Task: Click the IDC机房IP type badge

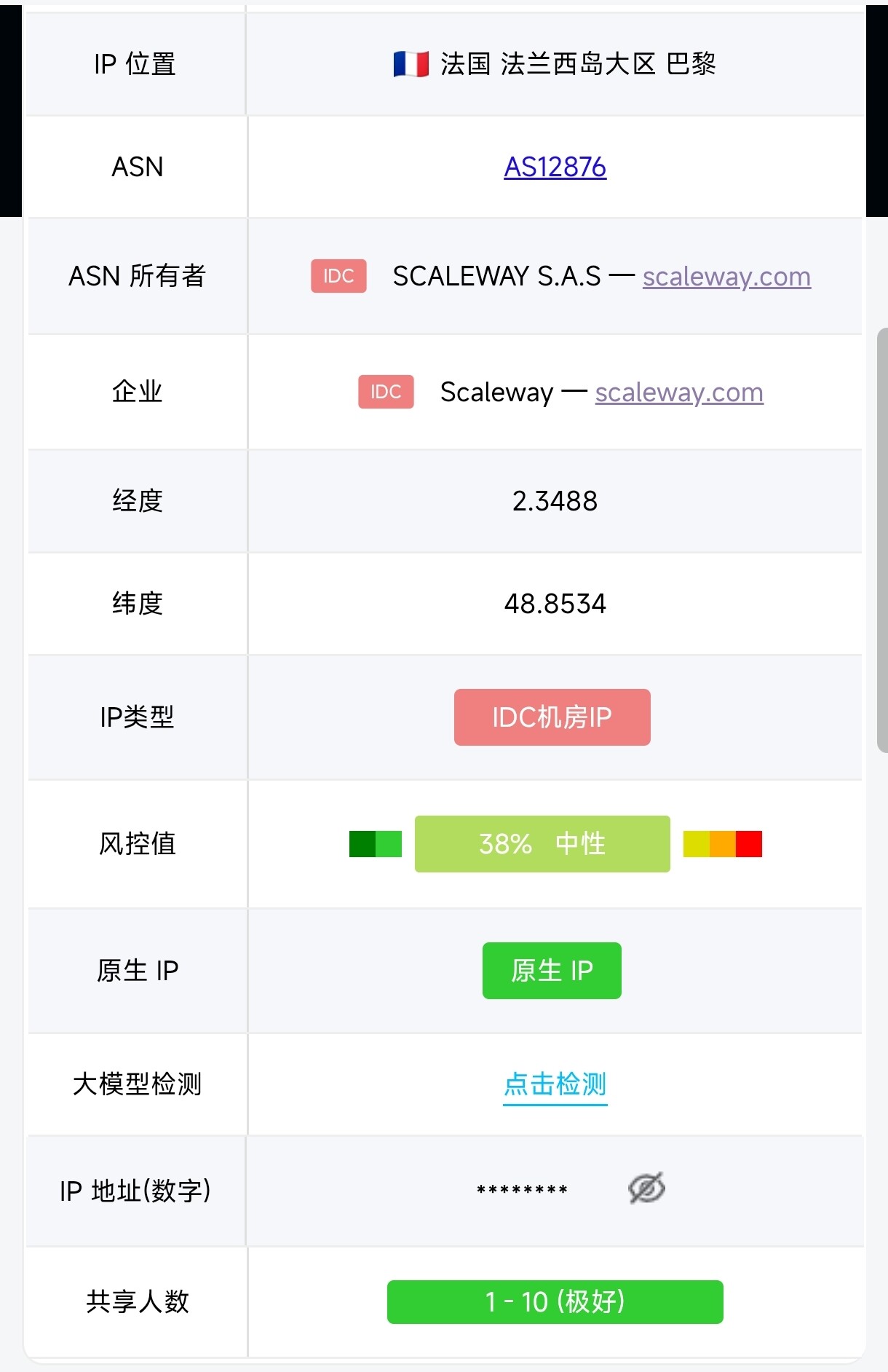Action: click(x=552, y=717)
